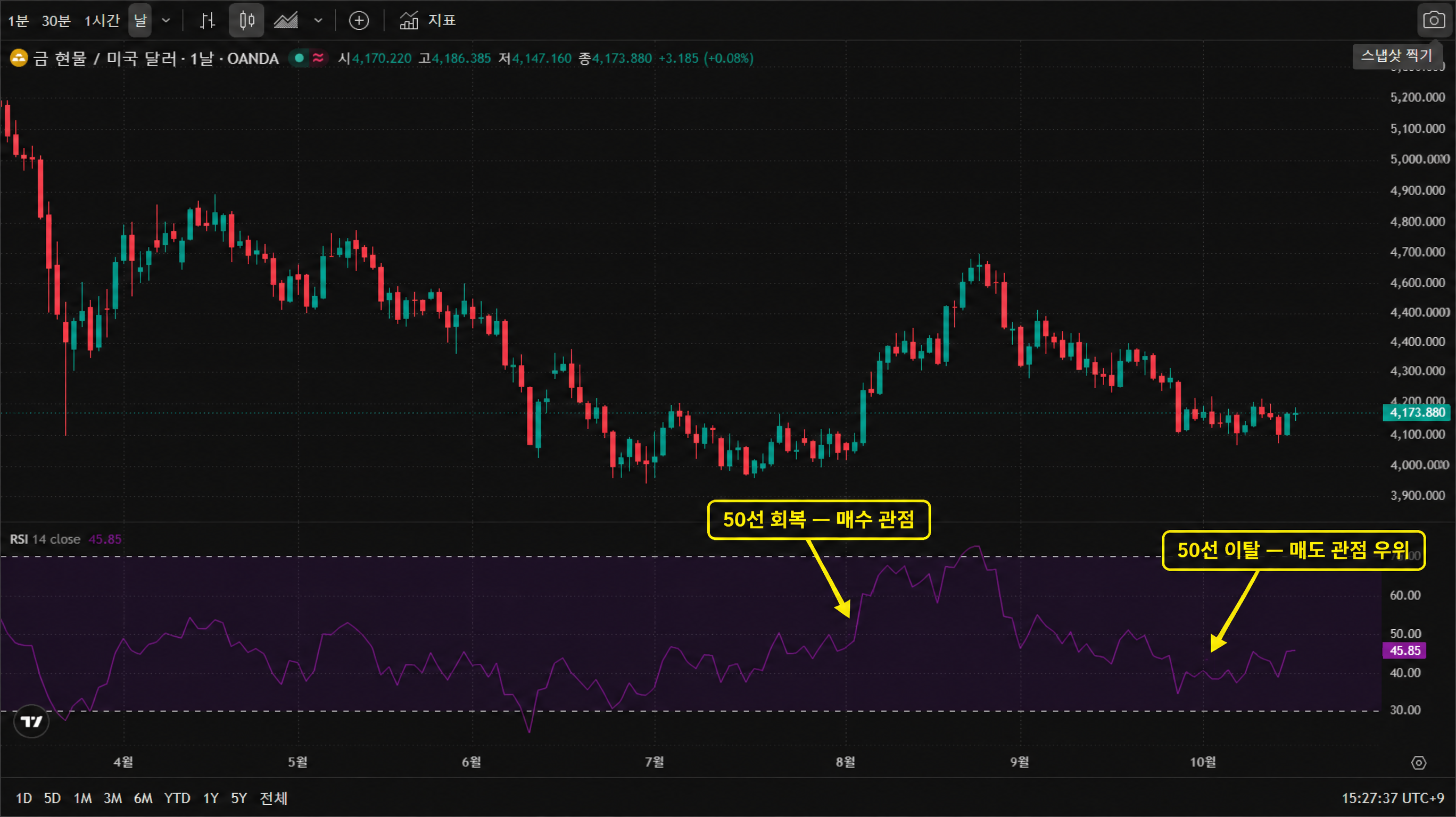Set range to 1M
Viewport: 1456px width, 817px height.
point(82,798)
